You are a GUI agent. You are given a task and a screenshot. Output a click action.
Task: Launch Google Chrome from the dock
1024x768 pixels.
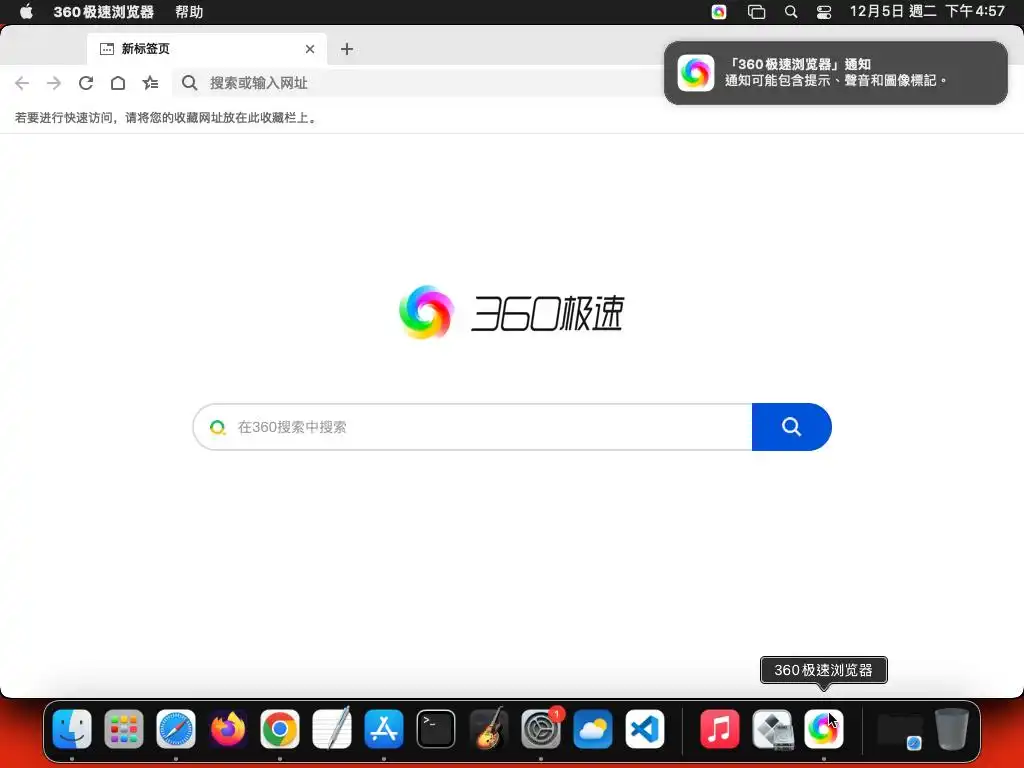coord(280,729)
